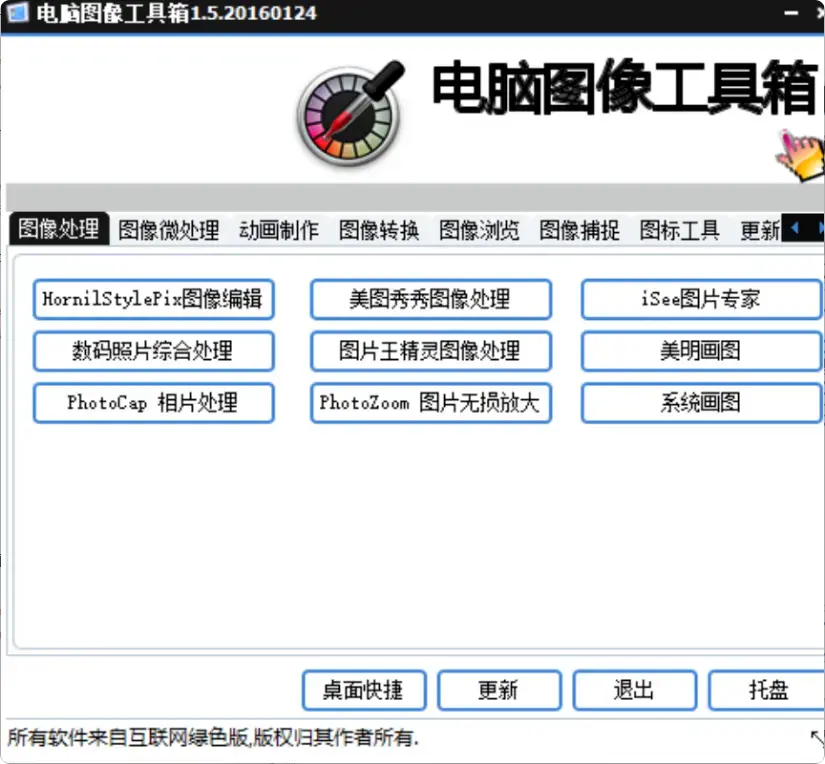Switch to the 图像微处理 tab
This screenshot has width=825, height=764.
point(168,229)
